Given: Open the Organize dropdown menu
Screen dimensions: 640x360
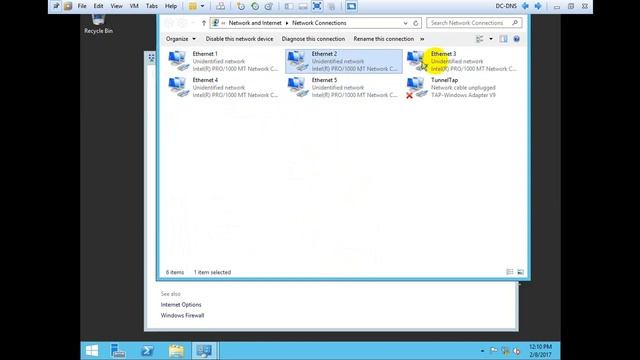Looking at the screenshot, I should point(180,39).
